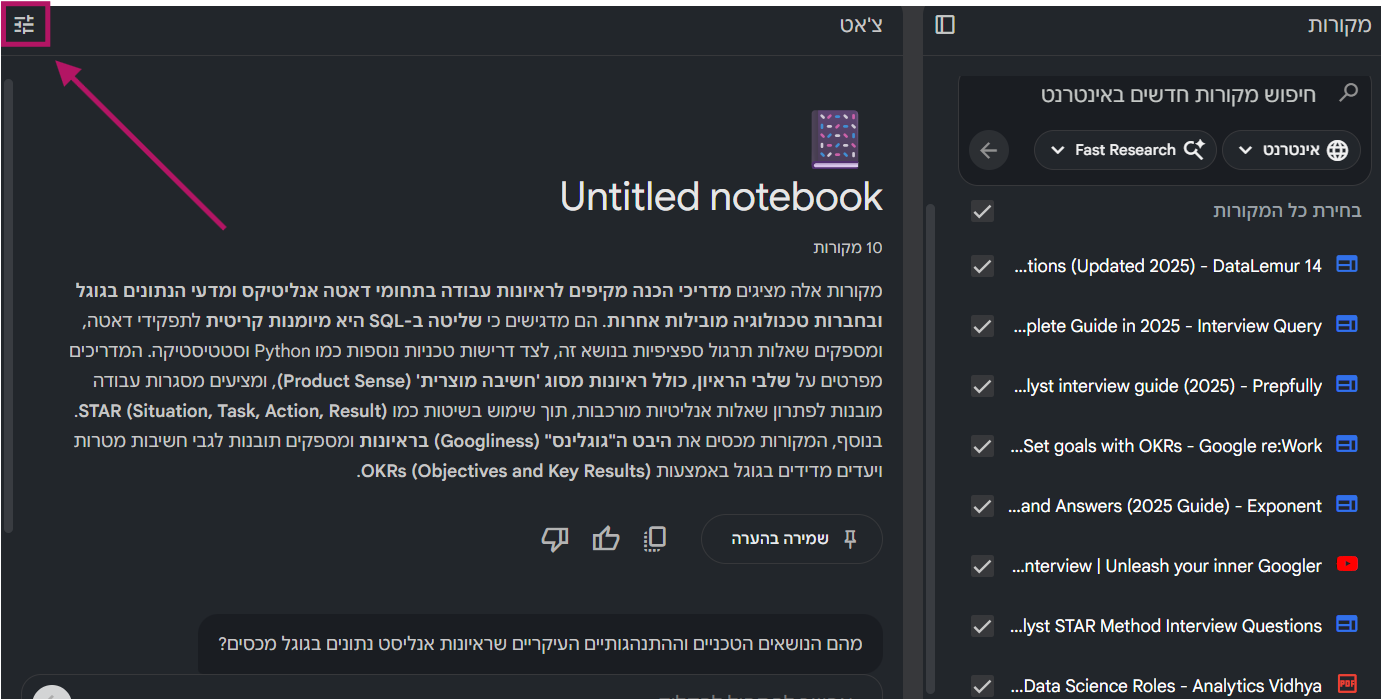This screenshot has width=1381, height=699.
Task: Click the Untitled notebook title
Action: pyautogui.click(x=721, y=197)
